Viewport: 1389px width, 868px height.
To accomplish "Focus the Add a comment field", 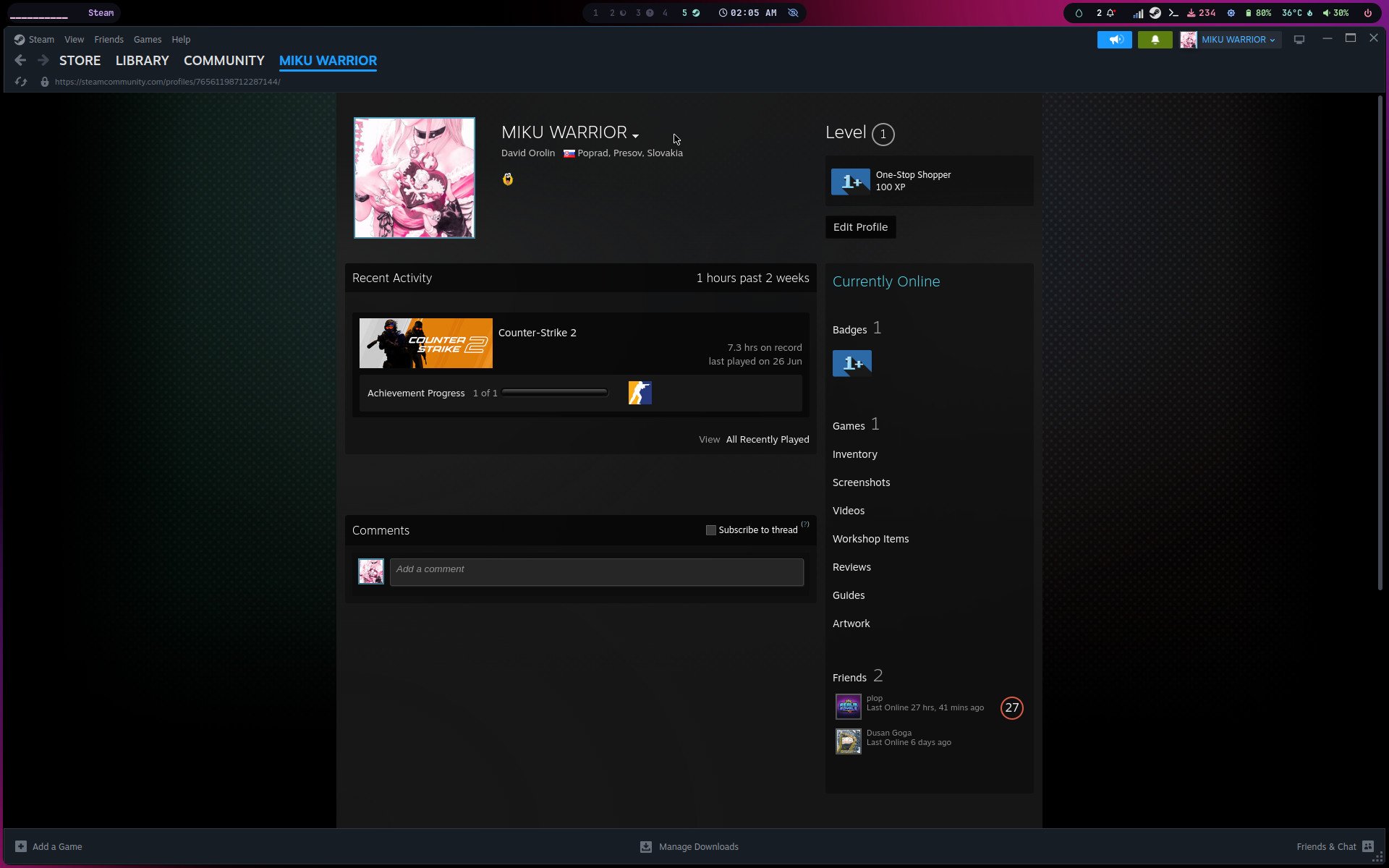I will [x=596, y=572].
